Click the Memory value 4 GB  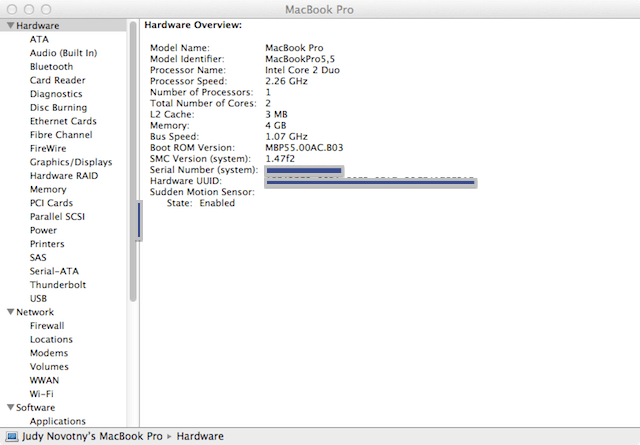[x=276, y=125]
